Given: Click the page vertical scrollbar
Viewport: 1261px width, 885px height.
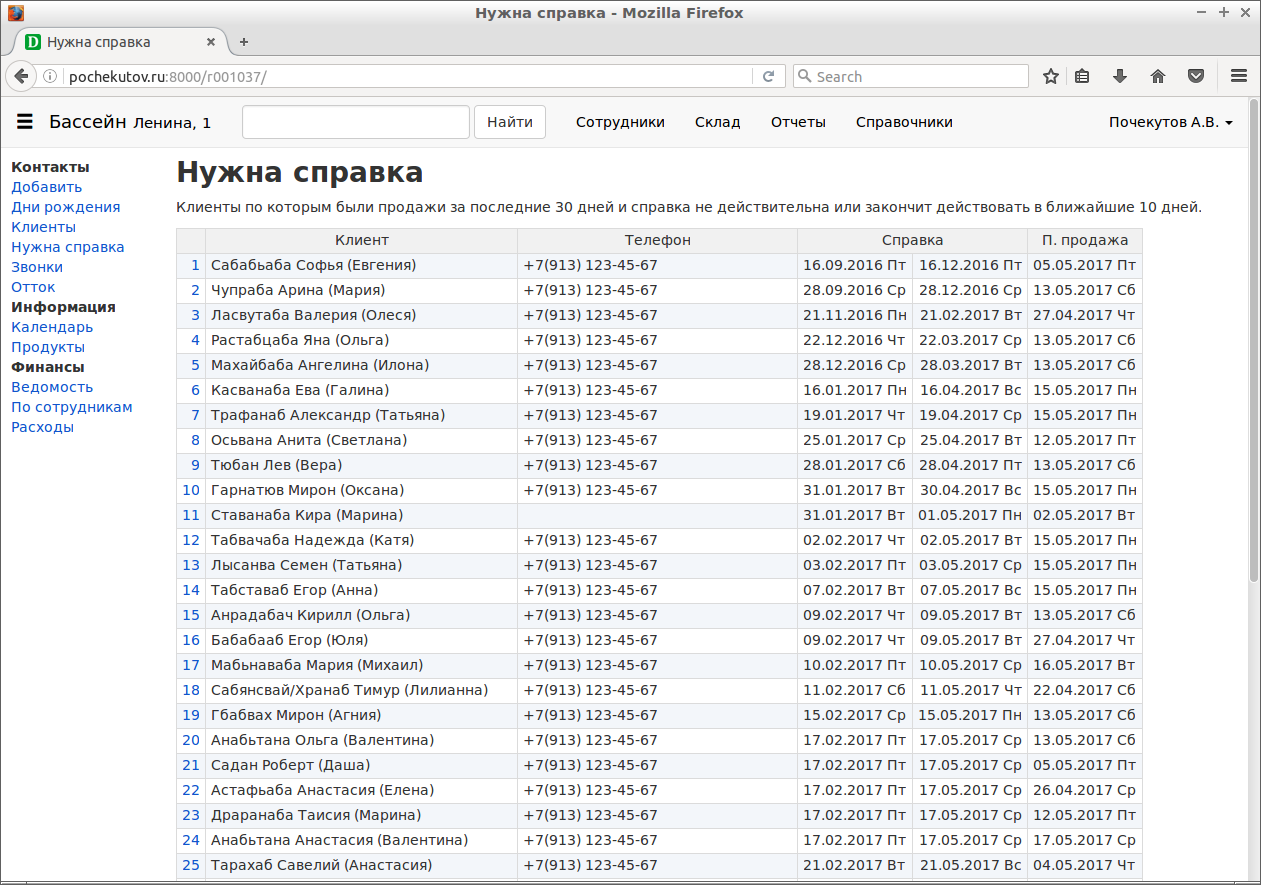Looking at the screenshot, I should [x=1254, y=340].
